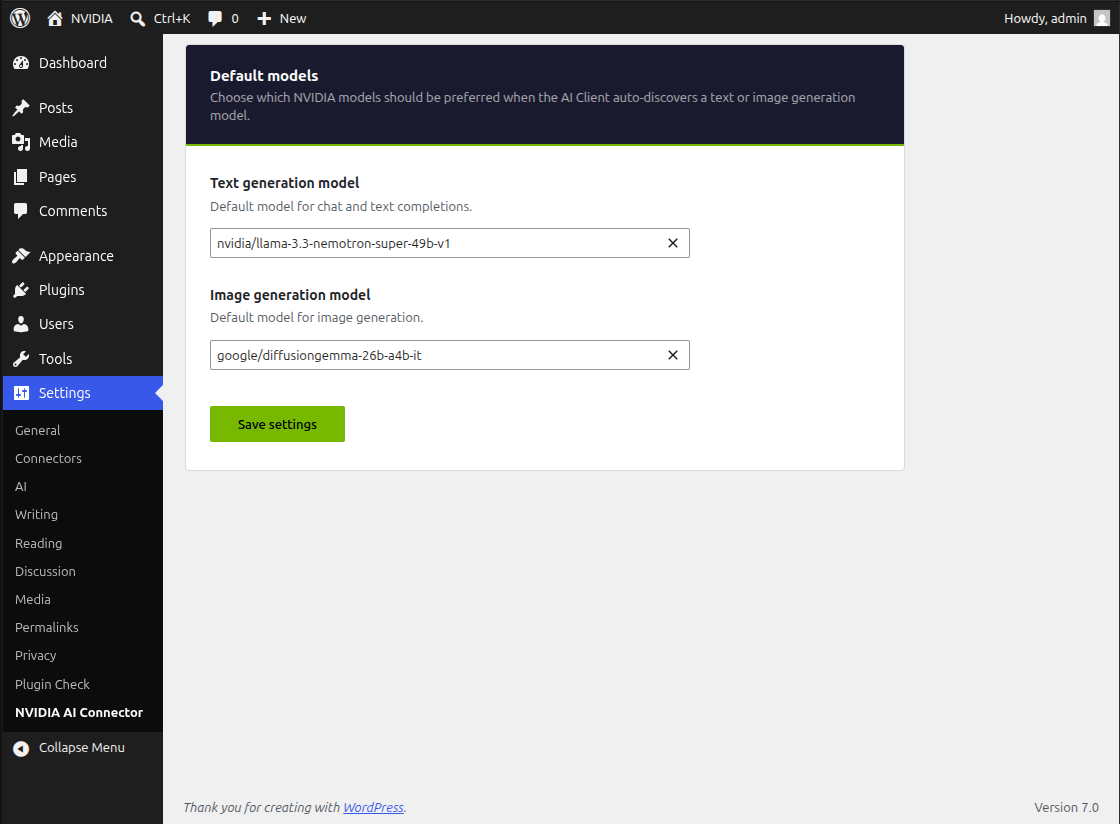Click the Collapse Menu arrow icon
Screen dimensions: 1120x824
(21, 748)
